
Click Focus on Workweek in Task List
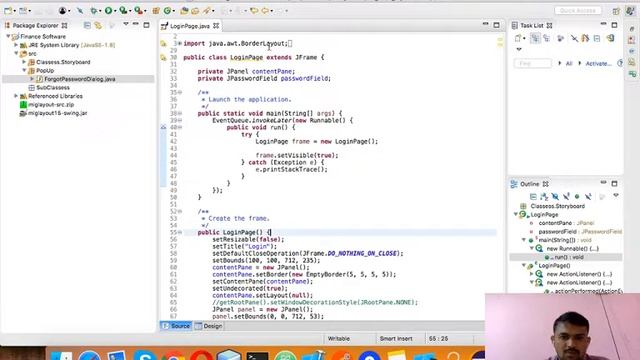561,38
